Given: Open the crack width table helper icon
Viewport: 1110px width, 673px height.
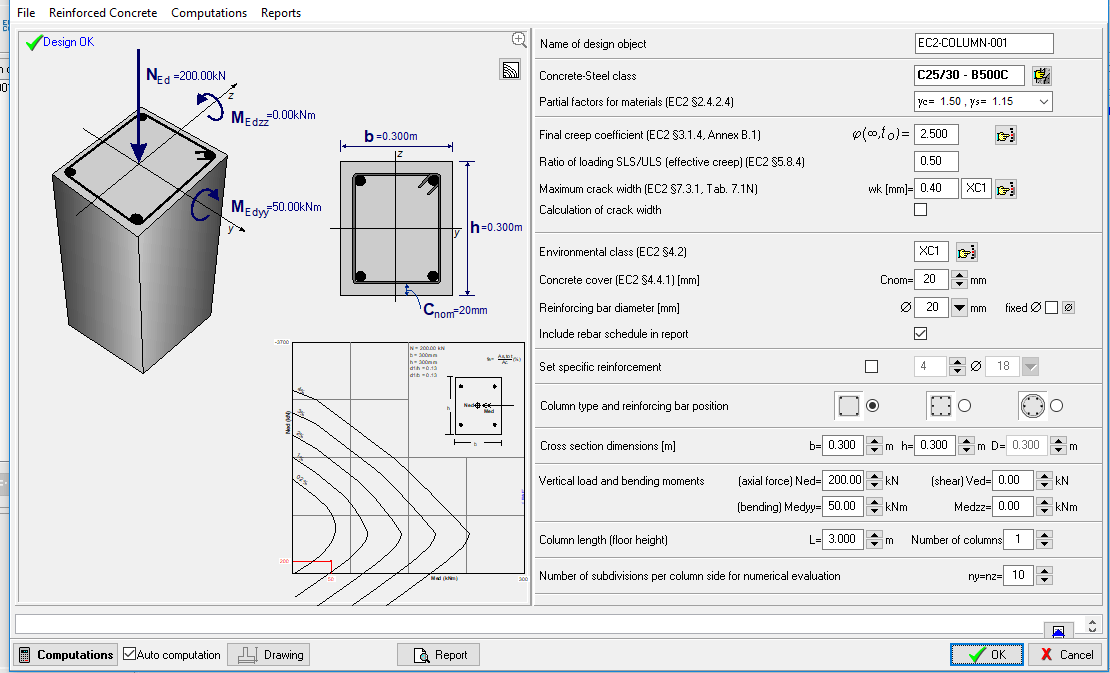Looking at the screenshot, I should pyautogui.click(x=1005, y=189).
